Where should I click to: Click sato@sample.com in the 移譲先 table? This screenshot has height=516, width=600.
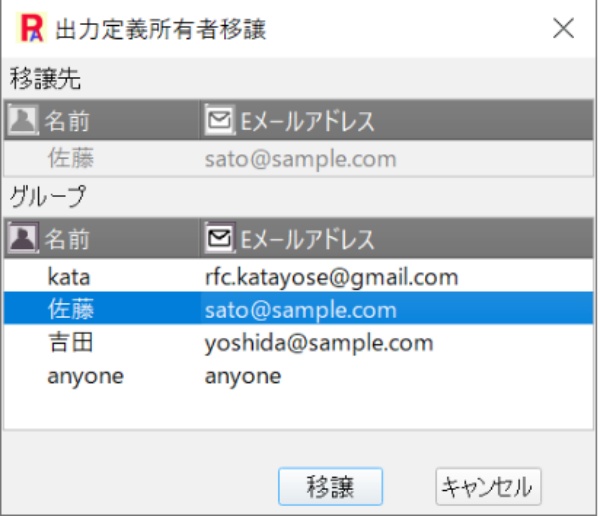(x=300, y=159)
